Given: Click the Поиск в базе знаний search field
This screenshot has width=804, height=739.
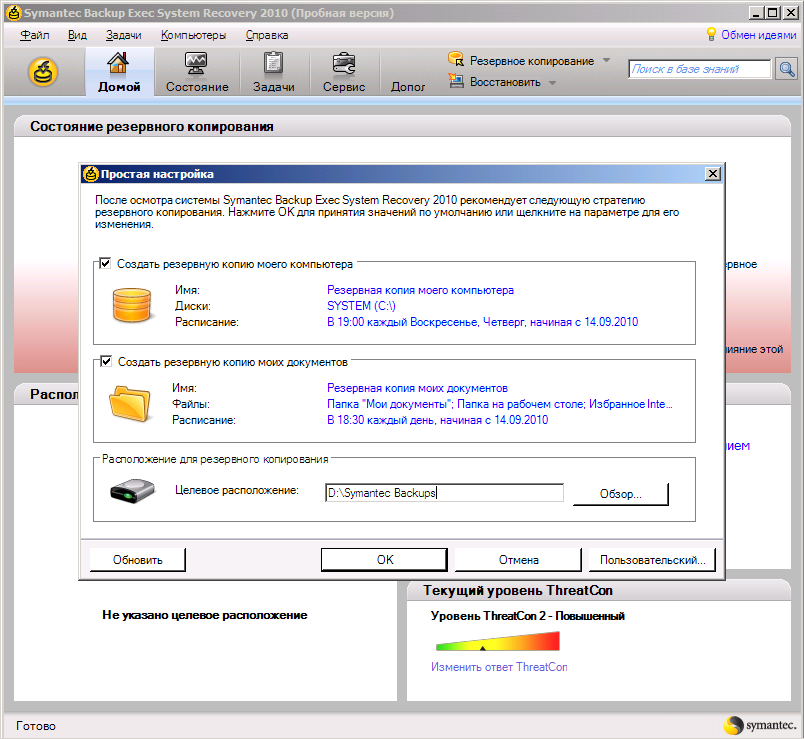Looking at the screenshot, I should pyautogui.click(x=700, y=69).
